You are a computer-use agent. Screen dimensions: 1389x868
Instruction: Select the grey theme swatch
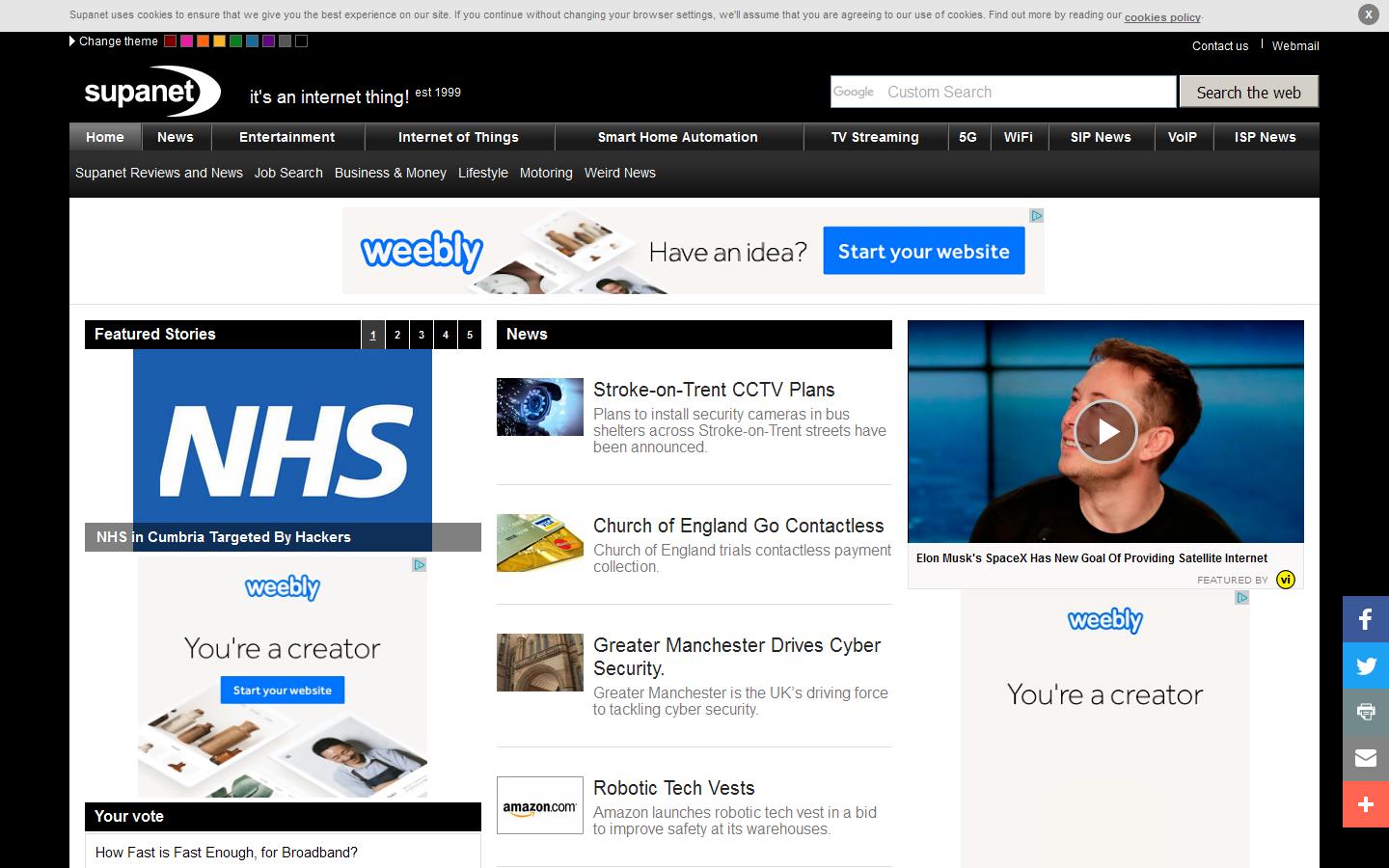pyautogui.click(x=285, y=41)
